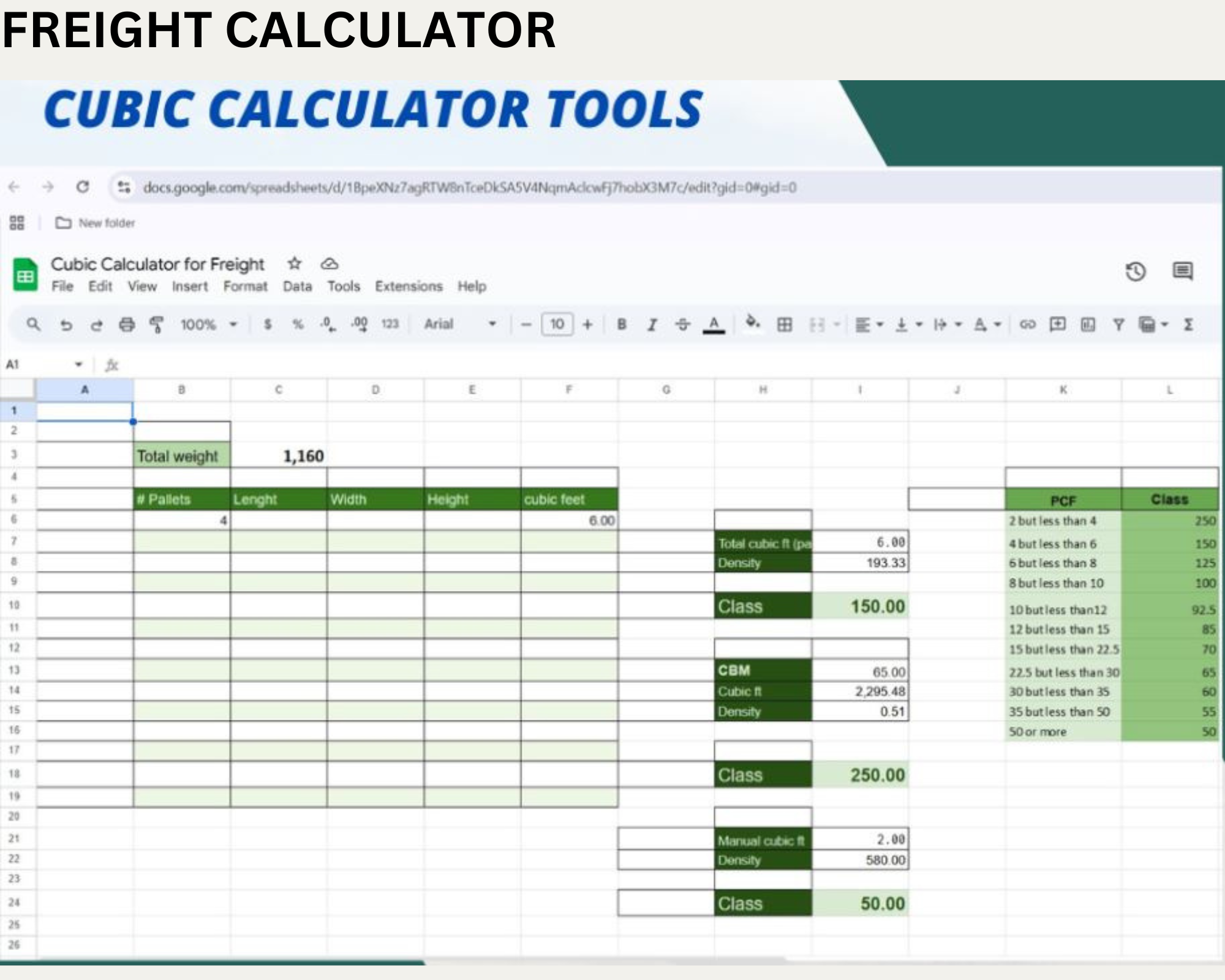The image size is (1225, 980).
Task: Select the paint format tool
Action: [157, 325]
